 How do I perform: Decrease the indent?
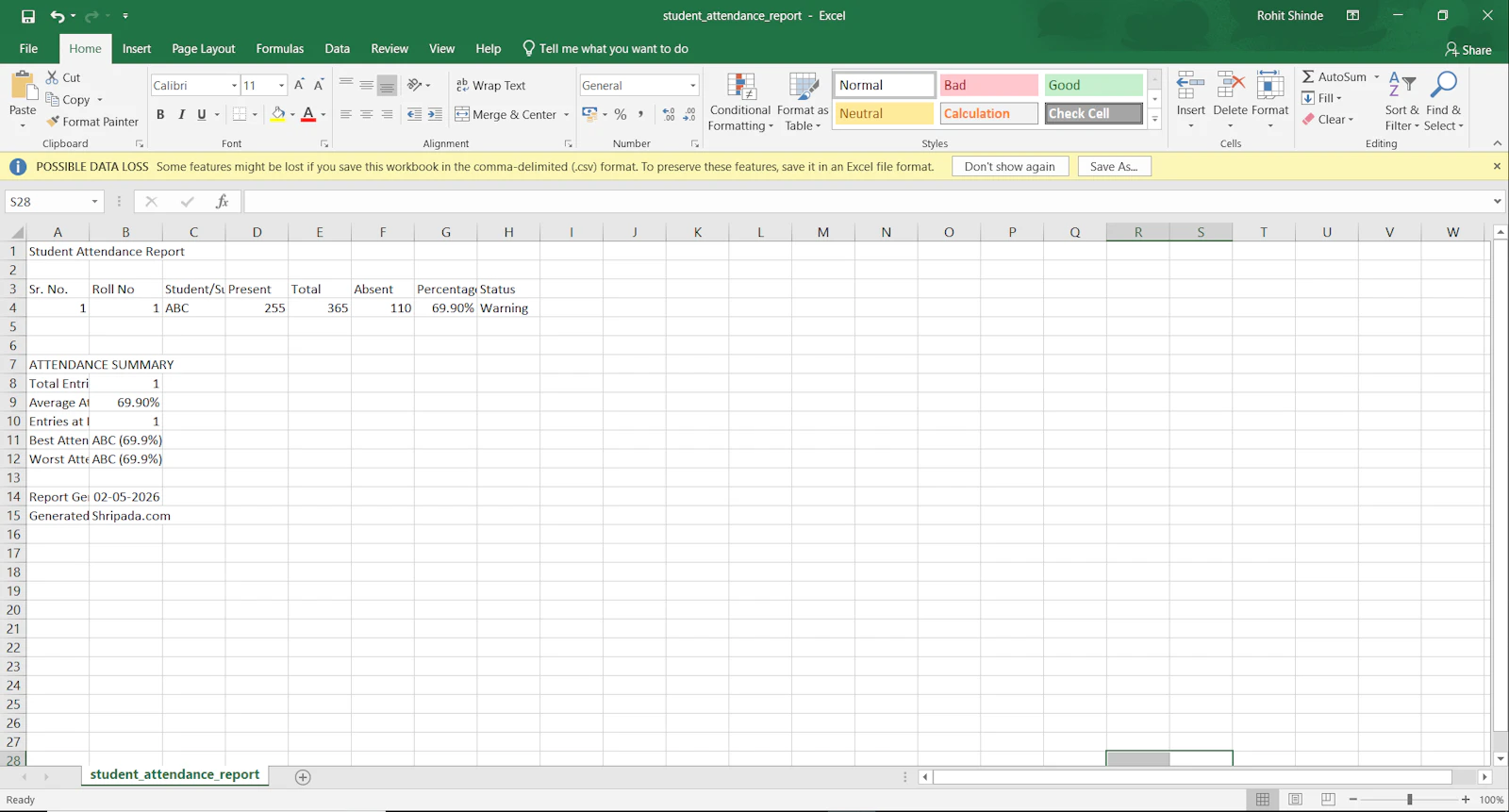414,114
